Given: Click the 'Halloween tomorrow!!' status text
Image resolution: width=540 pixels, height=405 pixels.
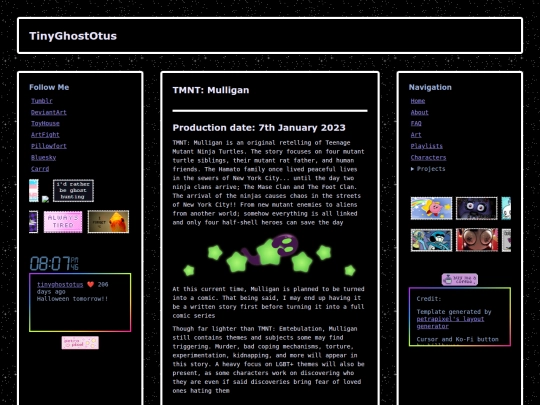Looking at the screenshot, I should [72, 299].
